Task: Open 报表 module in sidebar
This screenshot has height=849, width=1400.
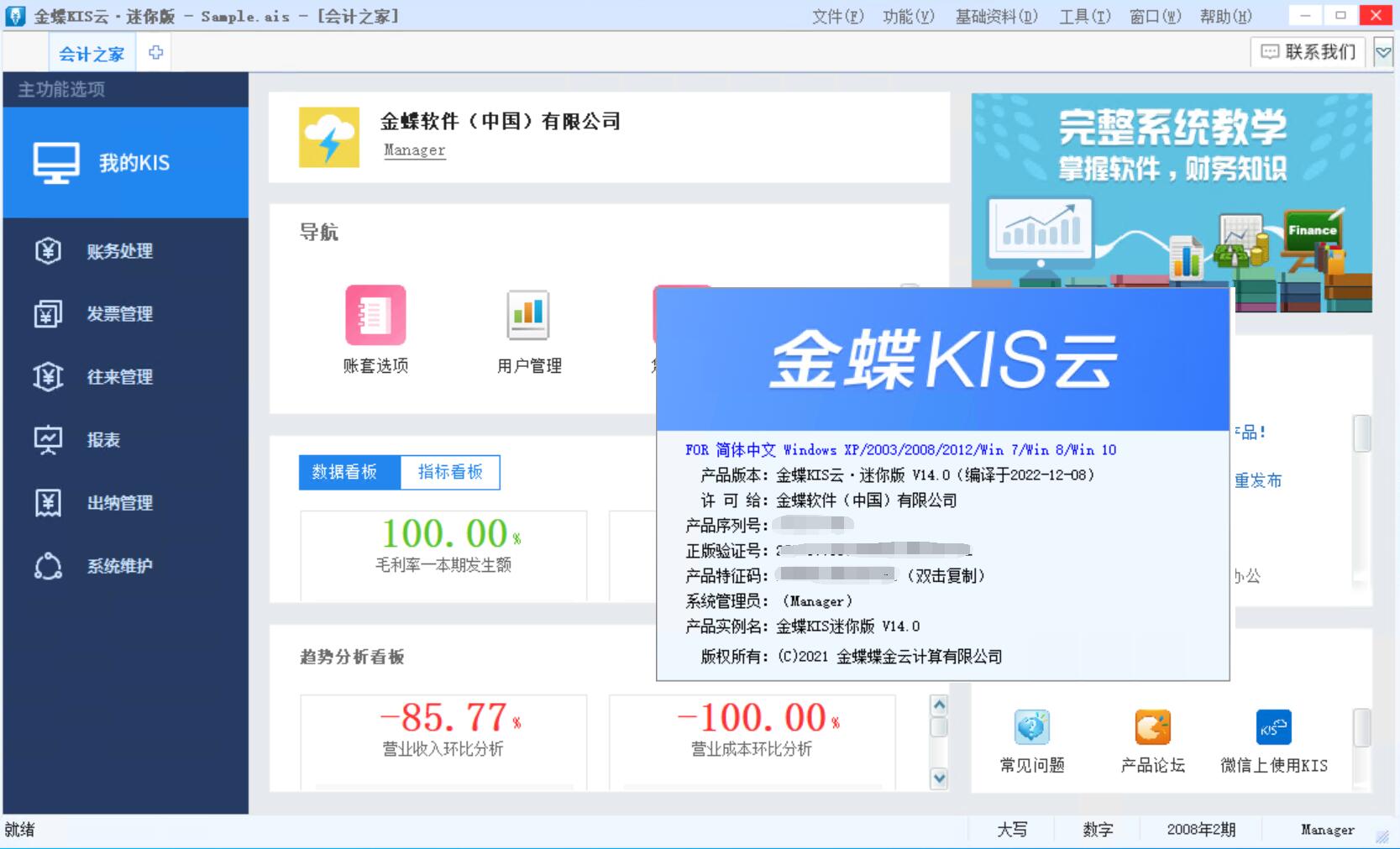Action: (125, 440)
